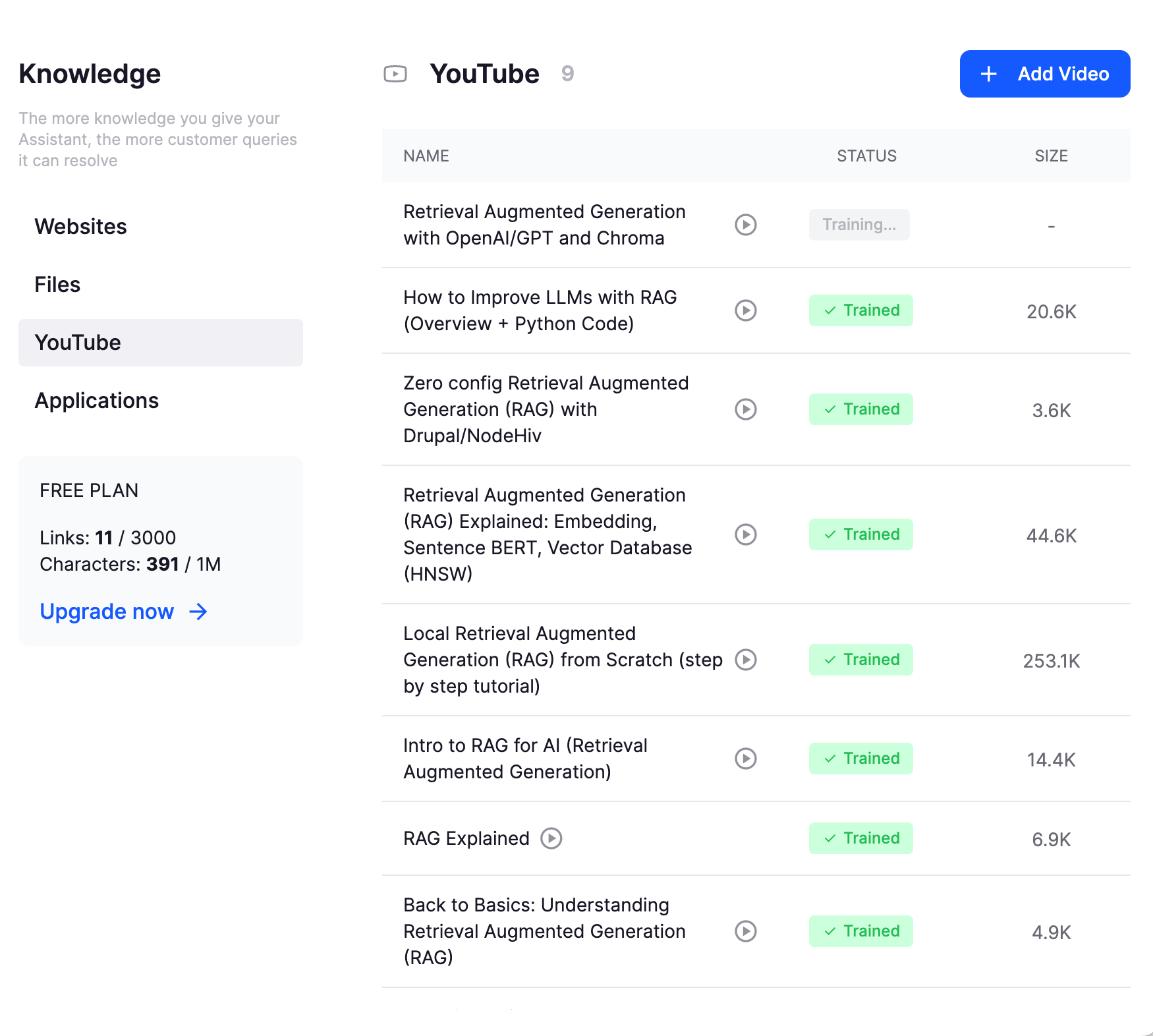The image size is (1153, 1036).
Task: Play the Intro to RAG for AI video
Action: [x=746, y=759]
